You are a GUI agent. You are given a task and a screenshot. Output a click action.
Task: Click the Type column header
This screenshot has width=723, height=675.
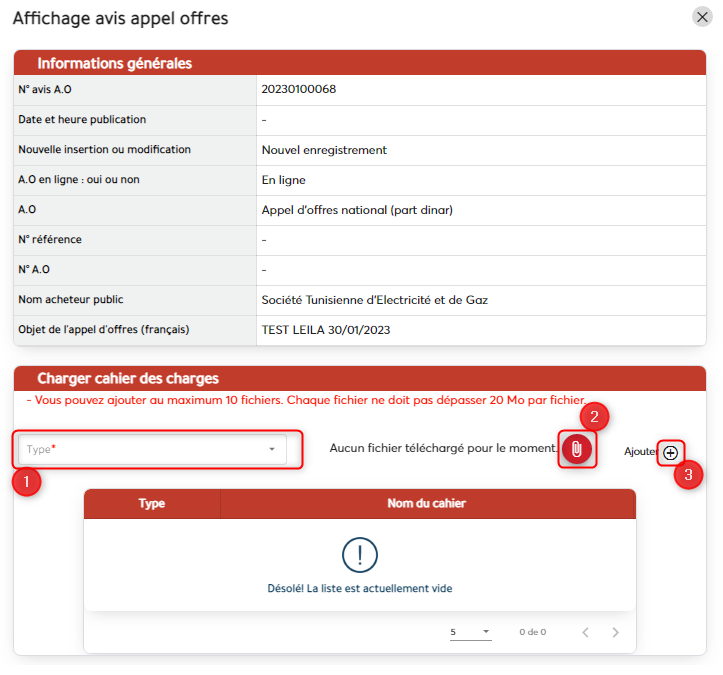coord(152,504)
